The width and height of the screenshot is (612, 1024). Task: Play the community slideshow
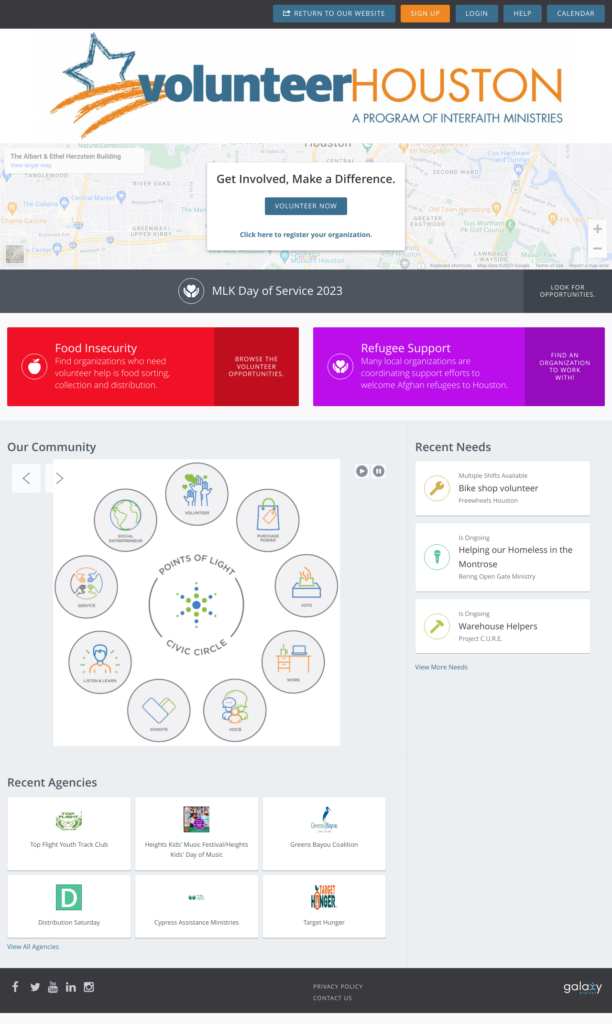(361, 471)
